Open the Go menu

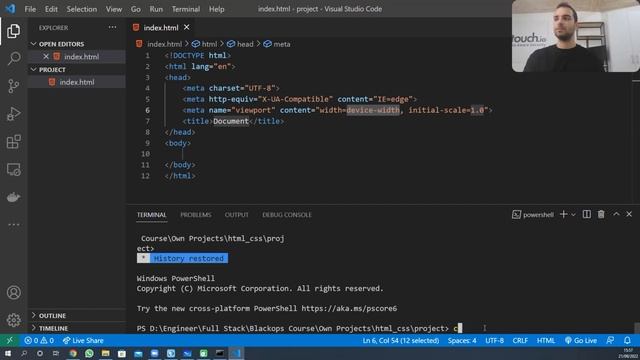click(x=136, y=9)
